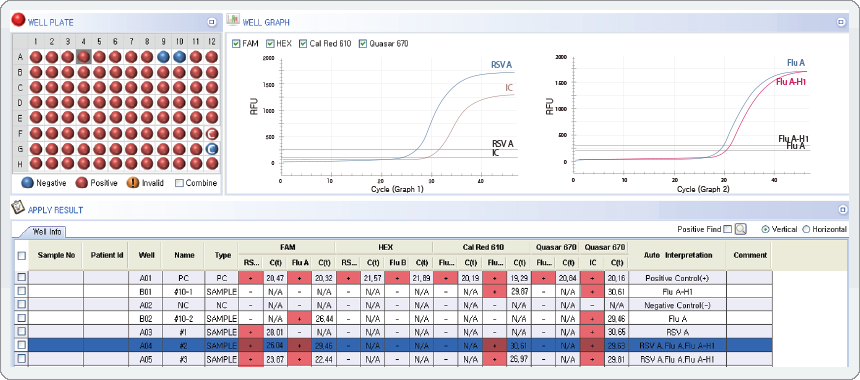Check the select-all header checkbox
This screenshot has width=860, height=380.
click(21, 256)
